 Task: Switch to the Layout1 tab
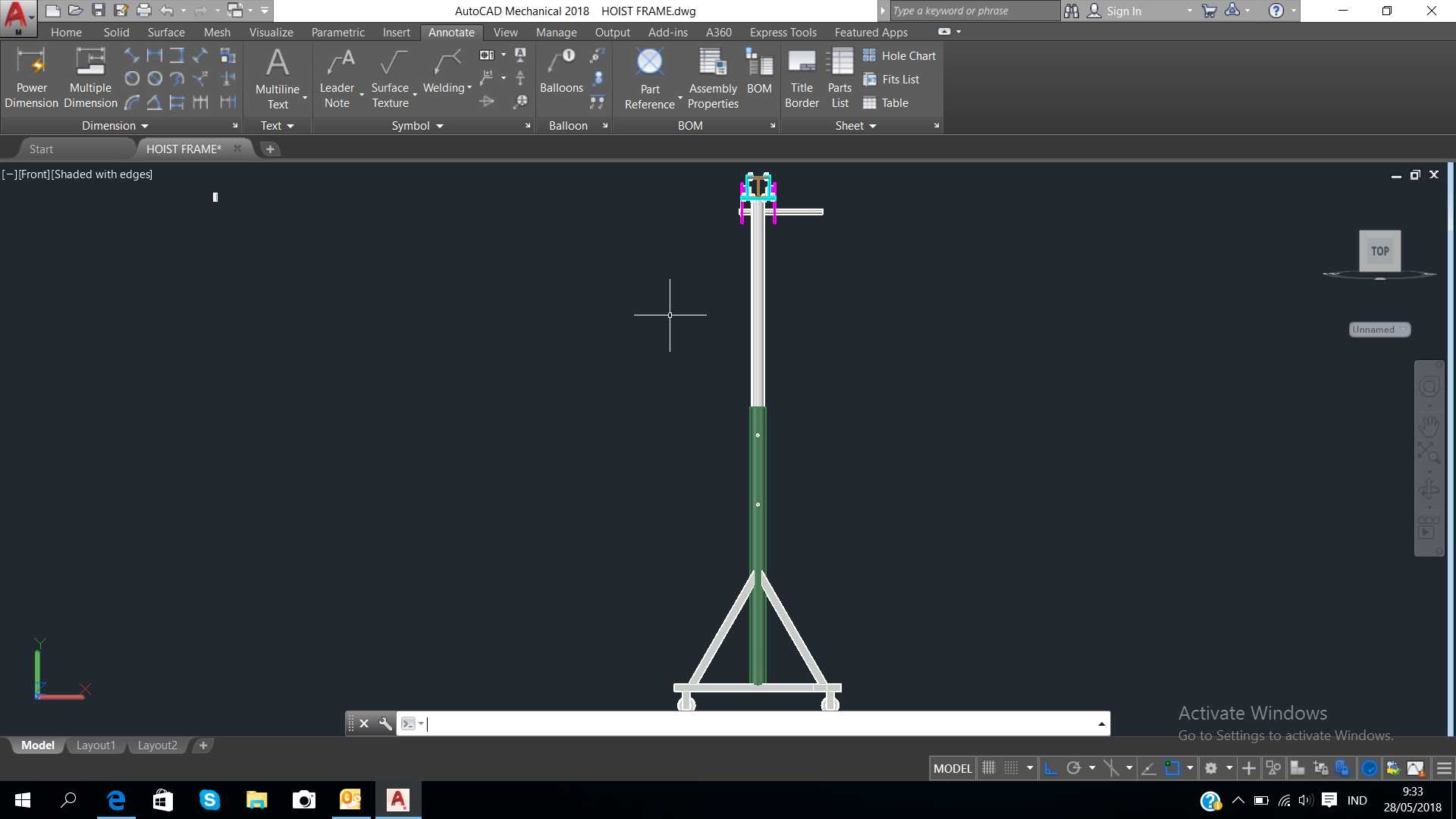click(96, 745)
